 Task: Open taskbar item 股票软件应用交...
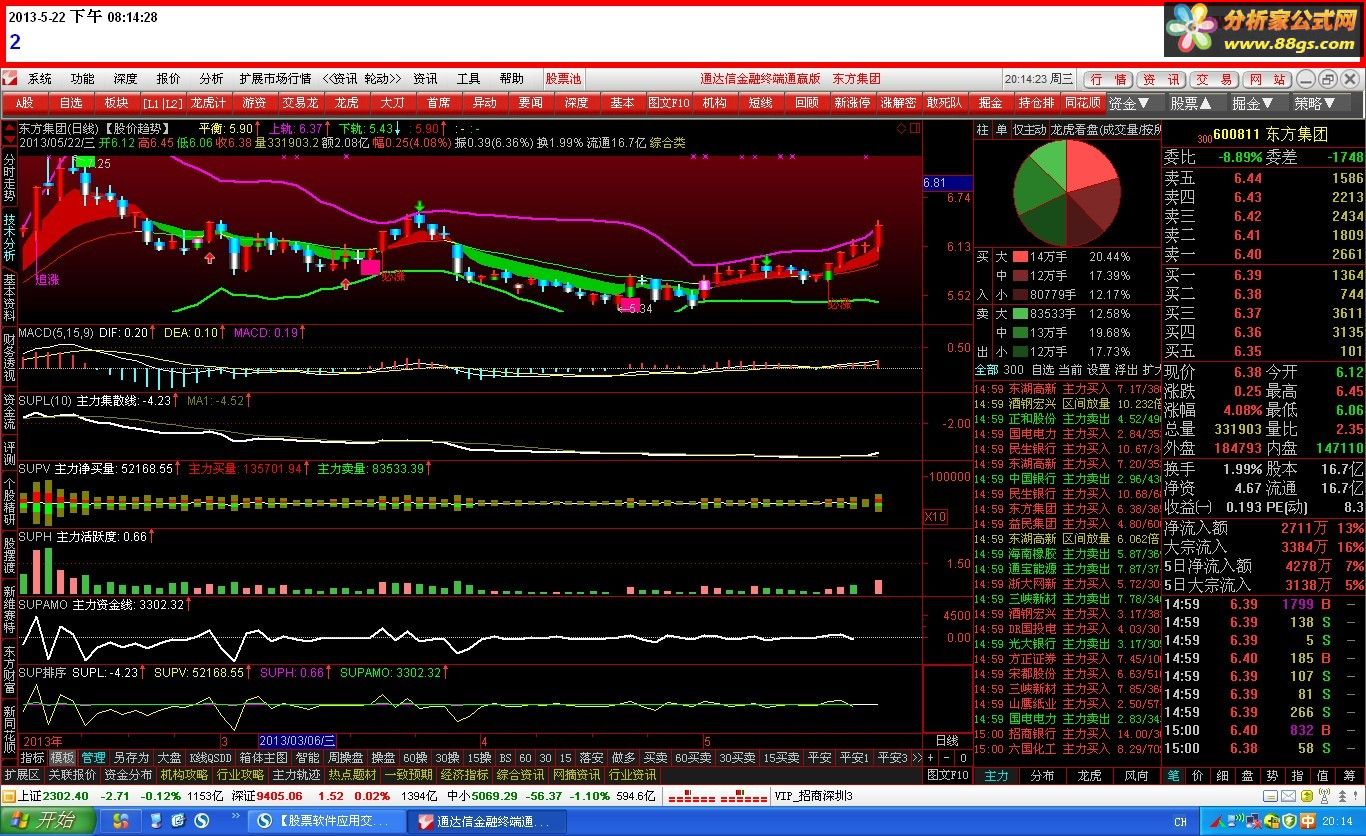(x=326, y=822)
